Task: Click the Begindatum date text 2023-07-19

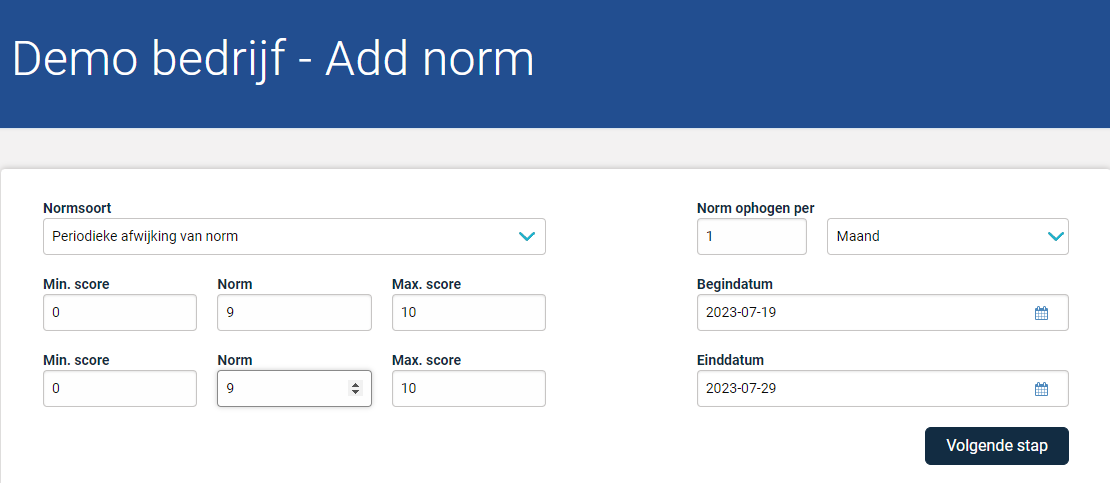Action: tap(741, 312)
